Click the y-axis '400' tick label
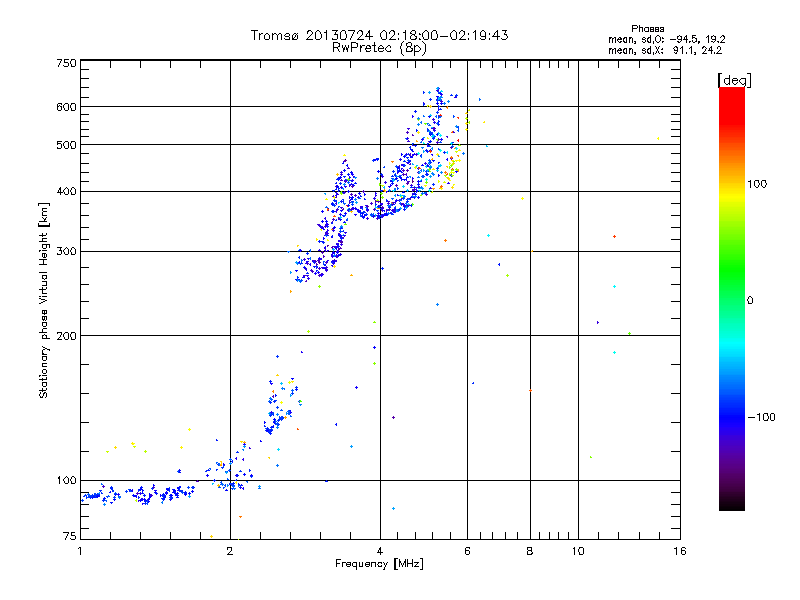The height and width of the screenshot is (600, 800). (x=66, y=192)
